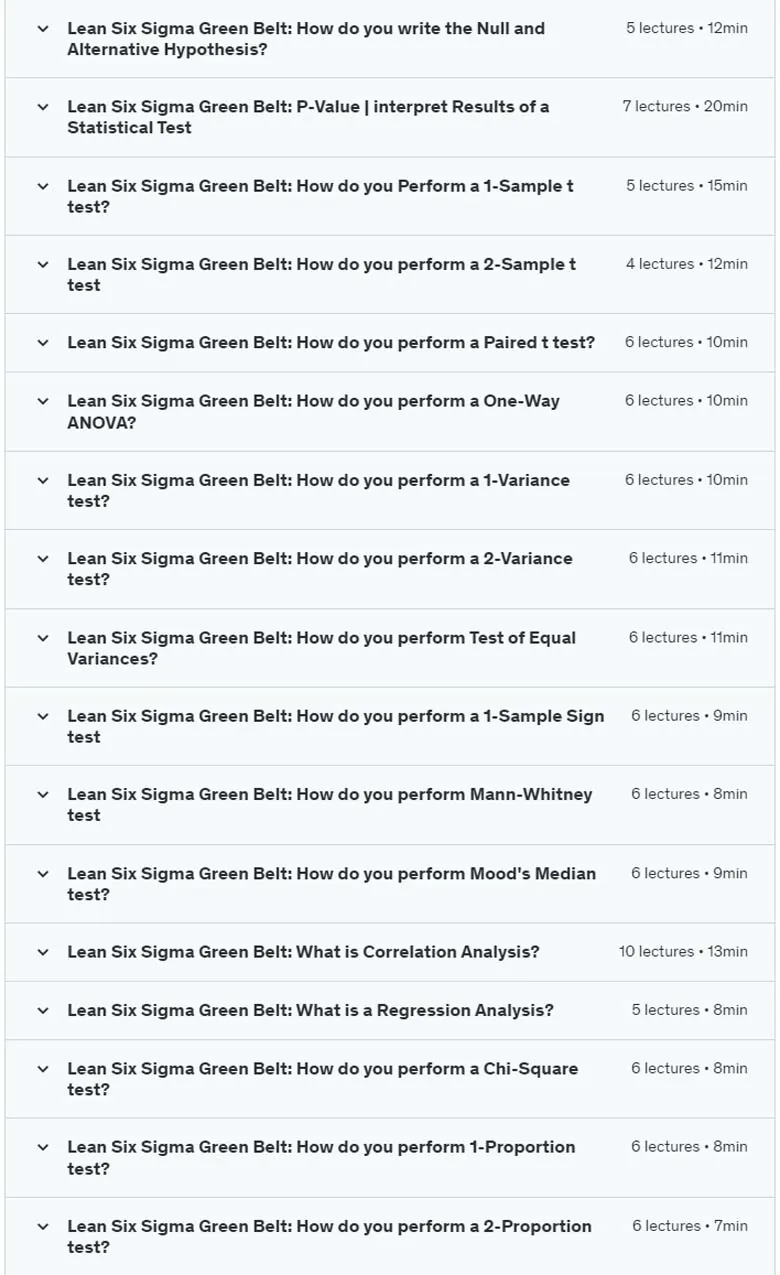Expand the One-Way ANOVA section chevron

(x=42, y=401)
